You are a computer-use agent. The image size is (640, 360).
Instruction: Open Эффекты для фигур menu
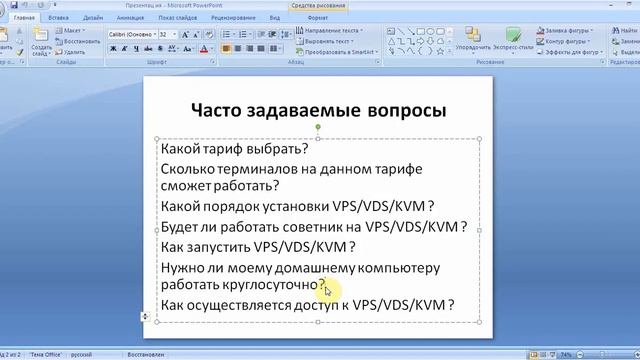click(x=570, y=52)
